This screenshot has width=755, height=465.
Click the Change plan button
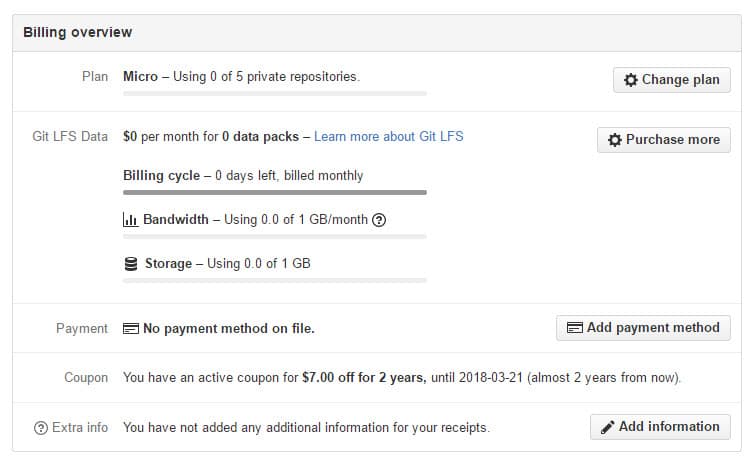(x=671, y=80)
